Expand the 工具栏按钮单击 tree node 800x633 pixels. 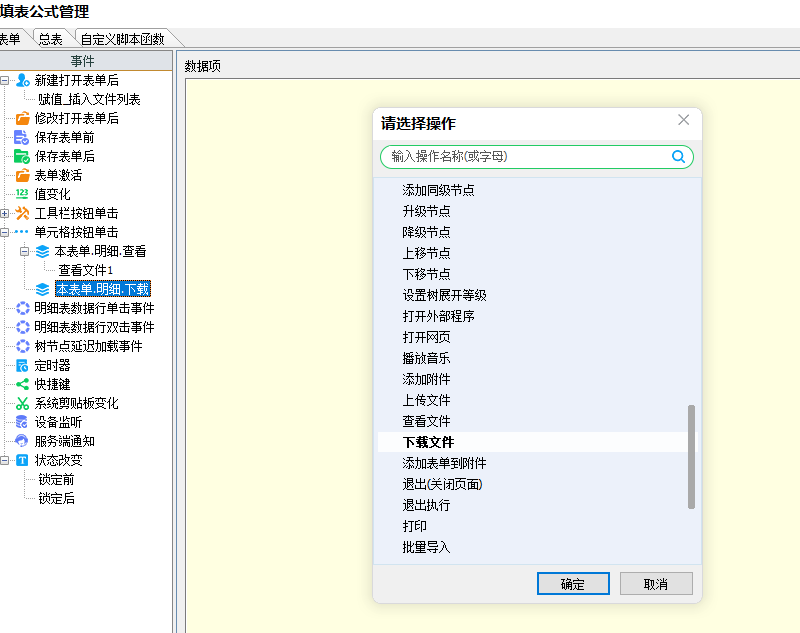pyautogui.click(x=5, y=213)
